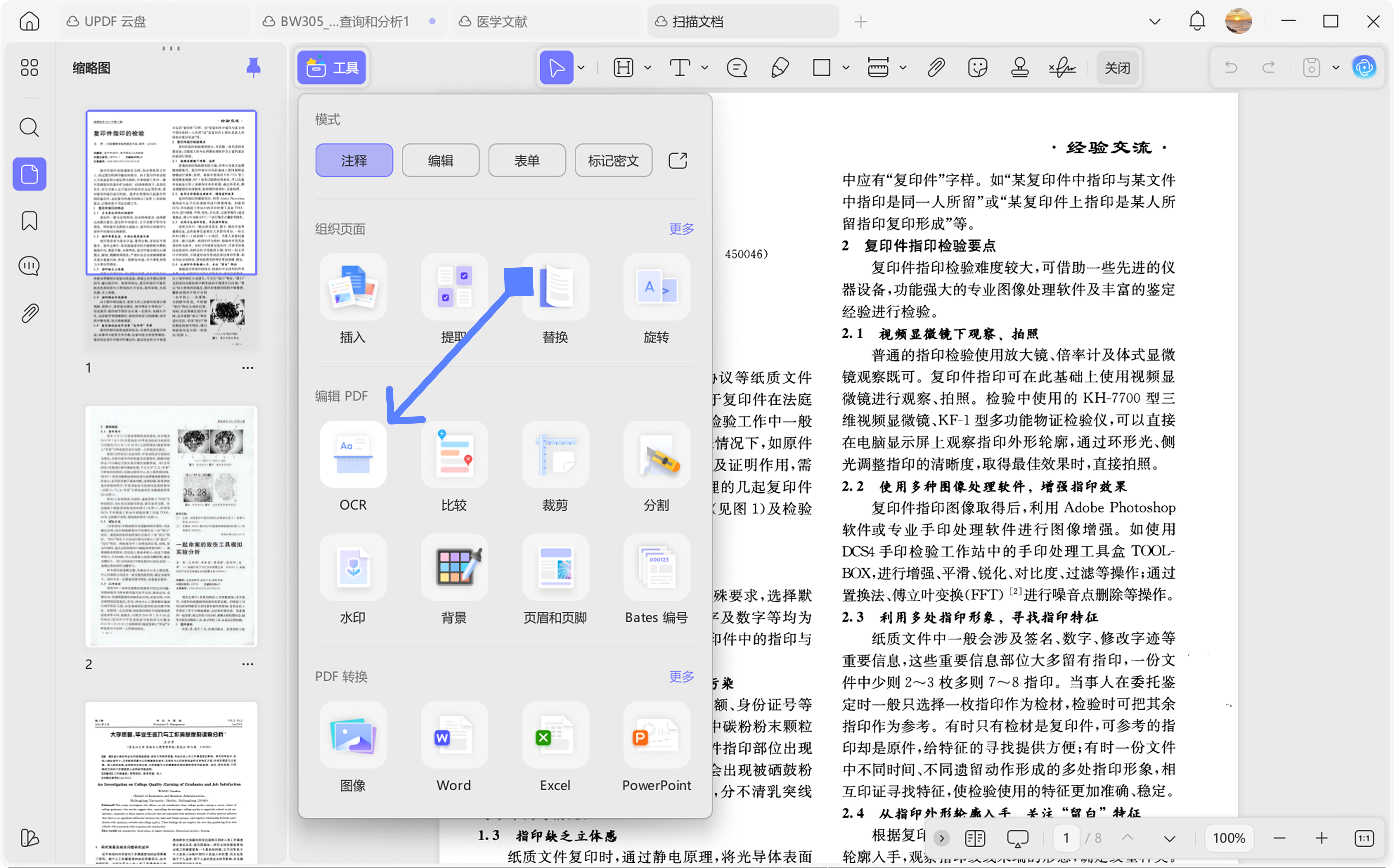The image size is (1394, 868).
Task: Click the attachment paperclip in top toolbar
Action: pos(936,68)
